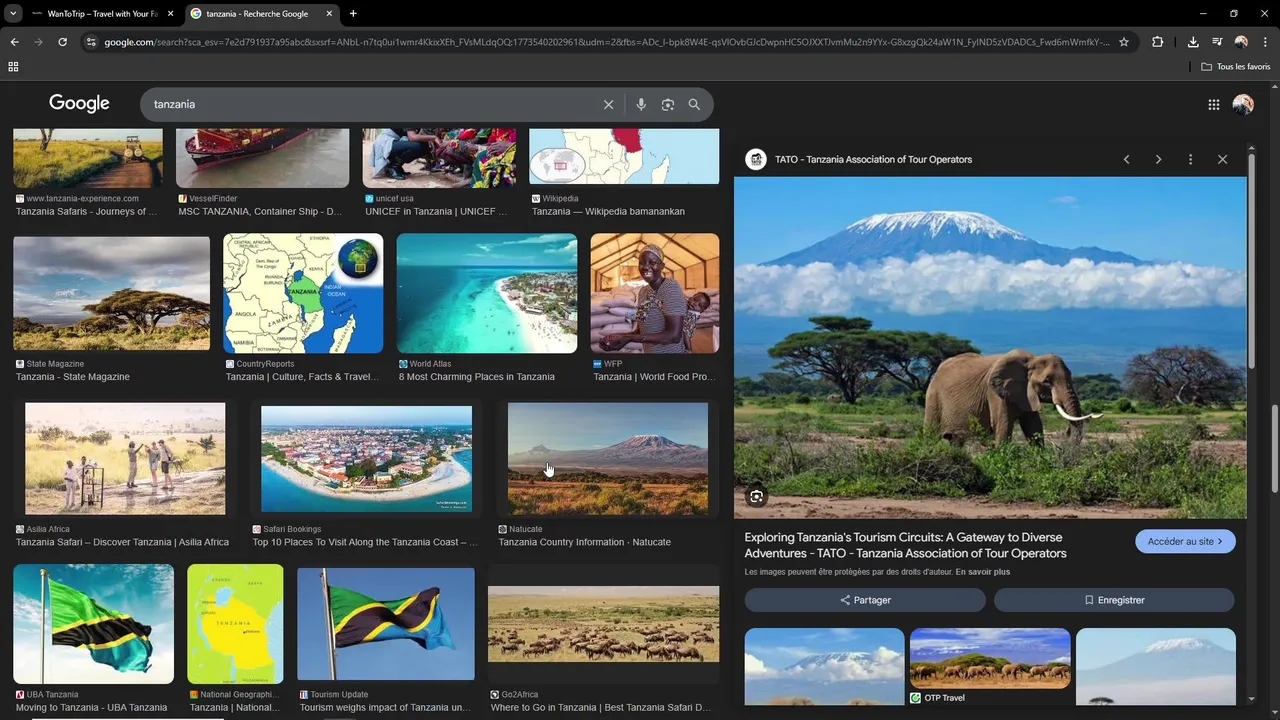Open the Tourism Update flag image
This screenshot has width=1280, height=720.
pyautogui.click(x=386, y=624)
